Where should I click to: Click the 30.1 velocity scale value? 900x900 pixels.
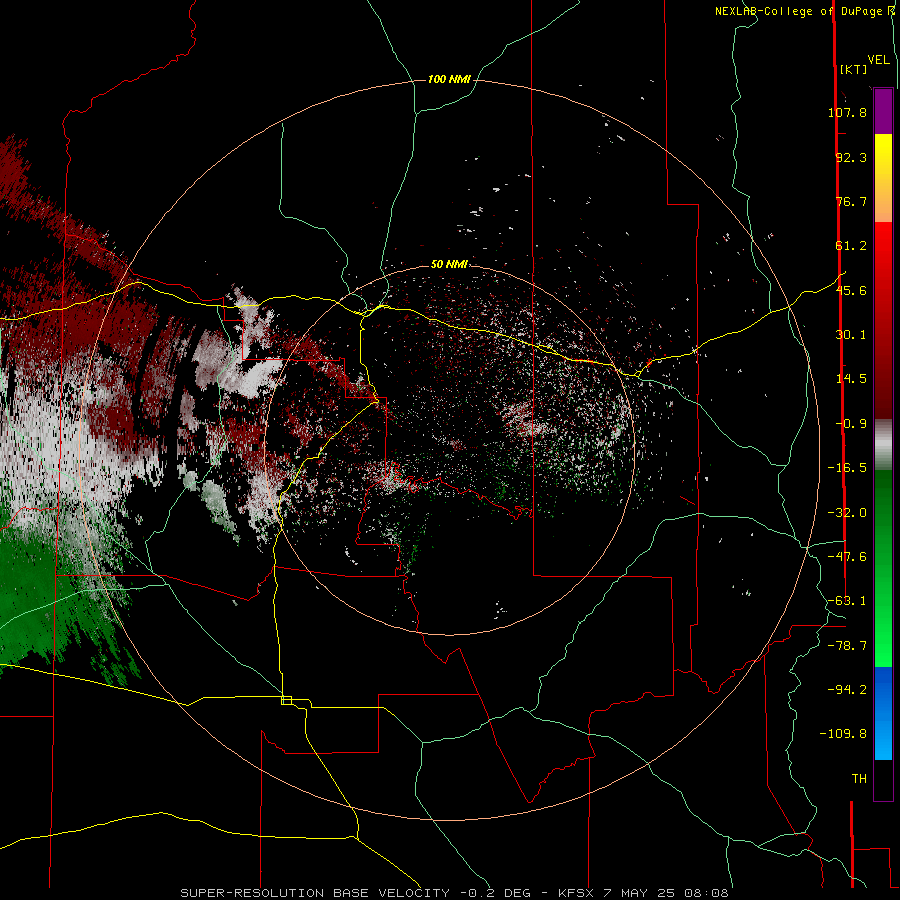coord(851,335)
